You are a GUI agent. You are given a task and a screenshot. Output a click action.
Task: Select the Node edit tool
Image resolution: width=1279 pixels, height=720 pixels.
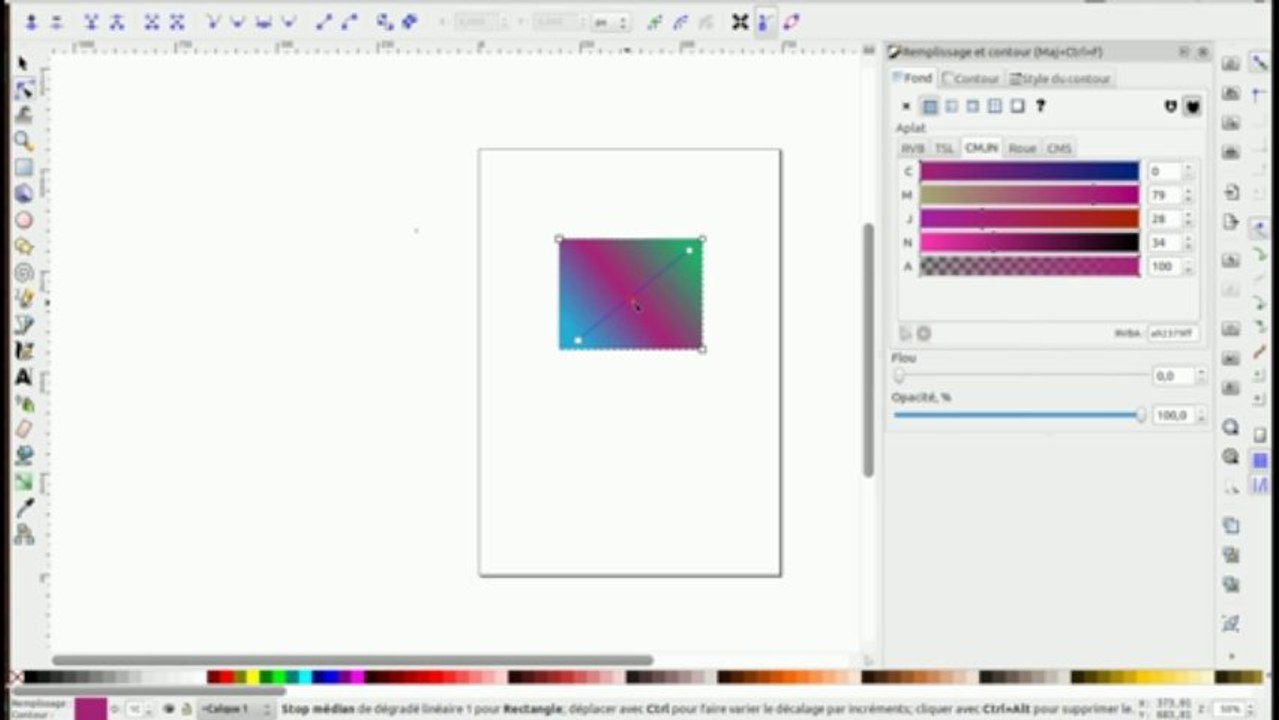click(x=24, y=89)
